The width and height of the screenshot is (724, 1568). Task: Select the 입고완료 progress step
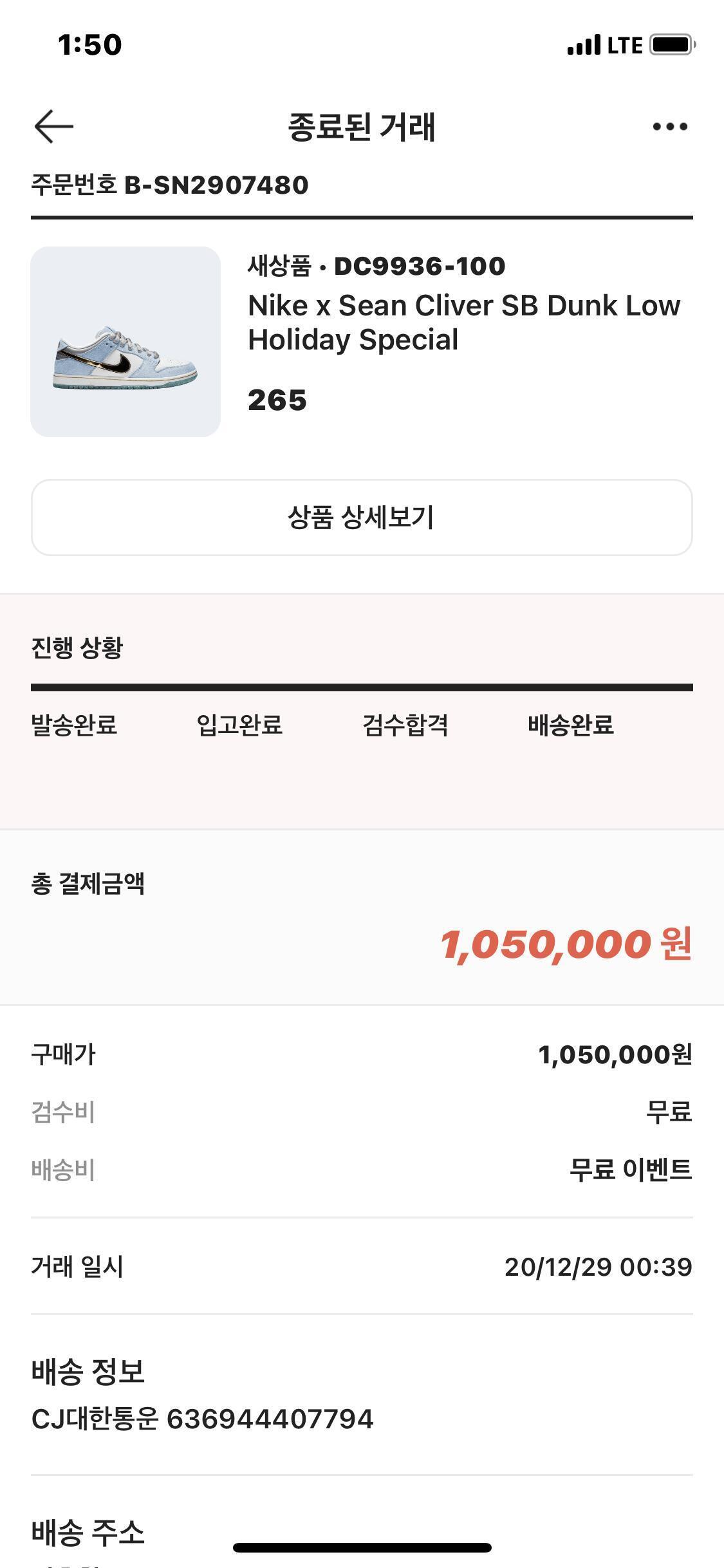tap(239, 725)
